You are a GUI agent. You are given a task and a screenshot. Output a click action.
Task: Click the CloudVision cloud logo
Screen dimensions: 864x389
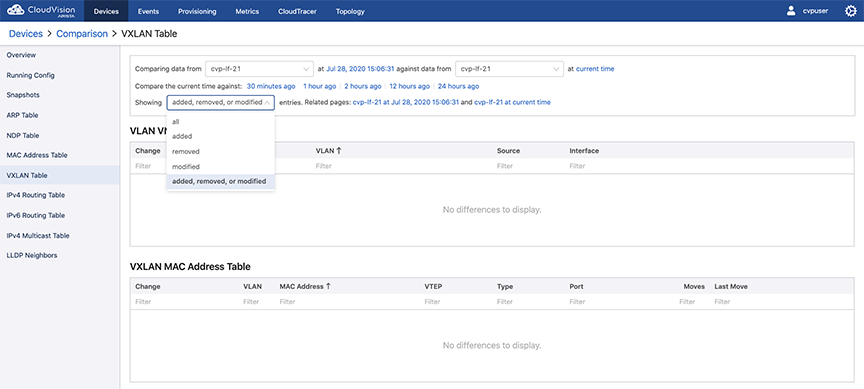tap(15, 10)
